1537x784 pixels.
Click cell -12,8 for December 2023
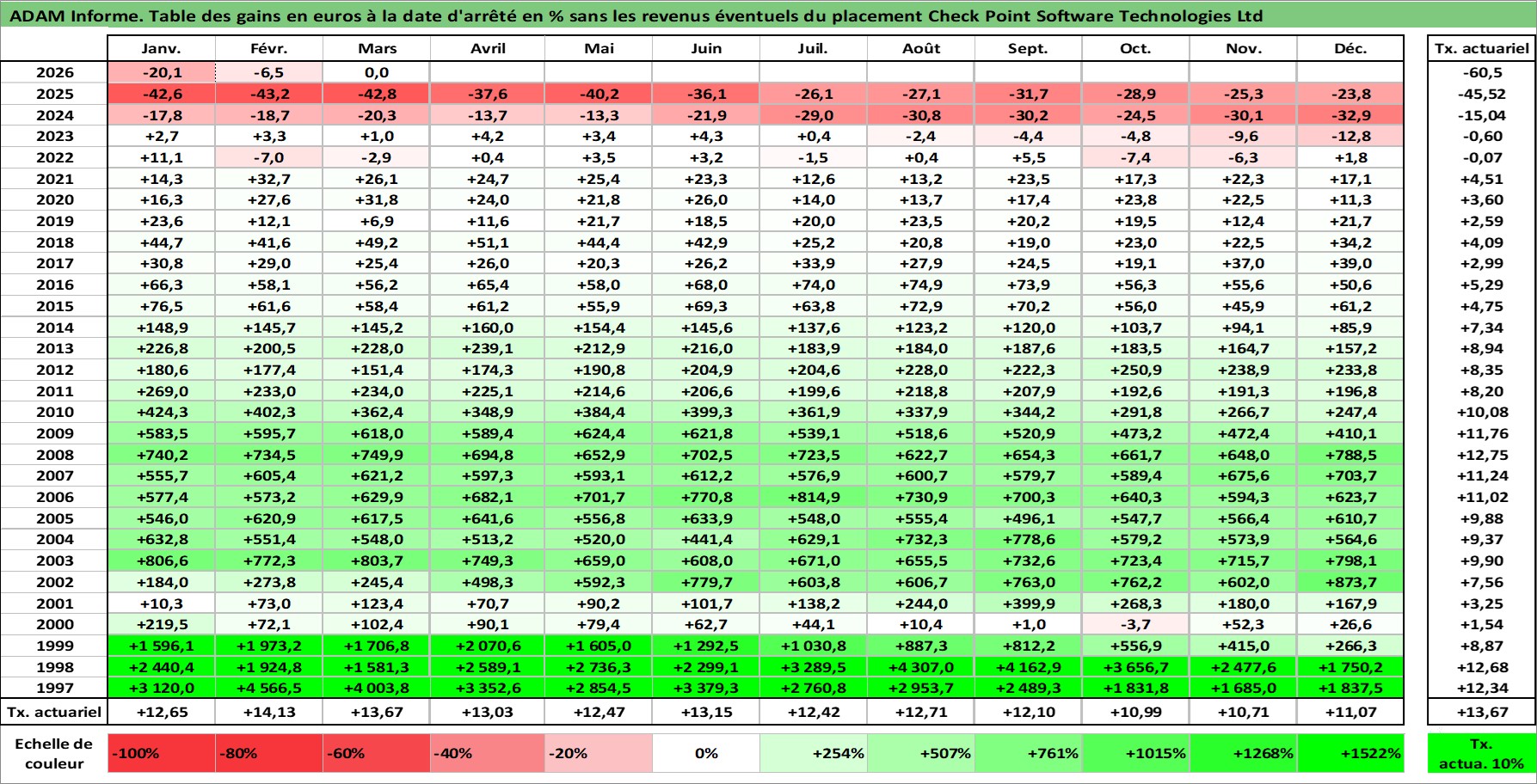point(1350,136)
